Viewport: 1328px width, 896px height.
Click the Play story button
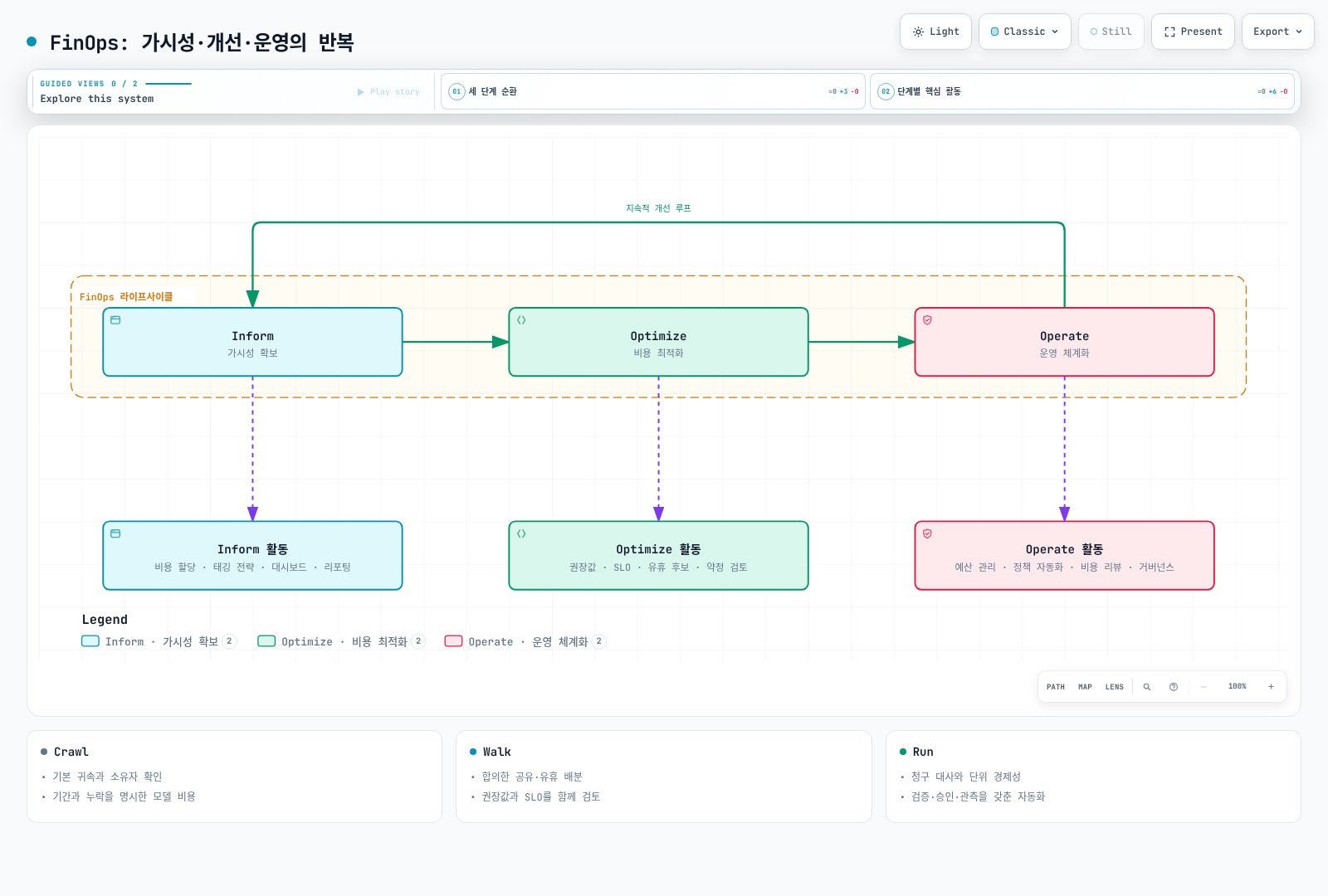(388, 91)
